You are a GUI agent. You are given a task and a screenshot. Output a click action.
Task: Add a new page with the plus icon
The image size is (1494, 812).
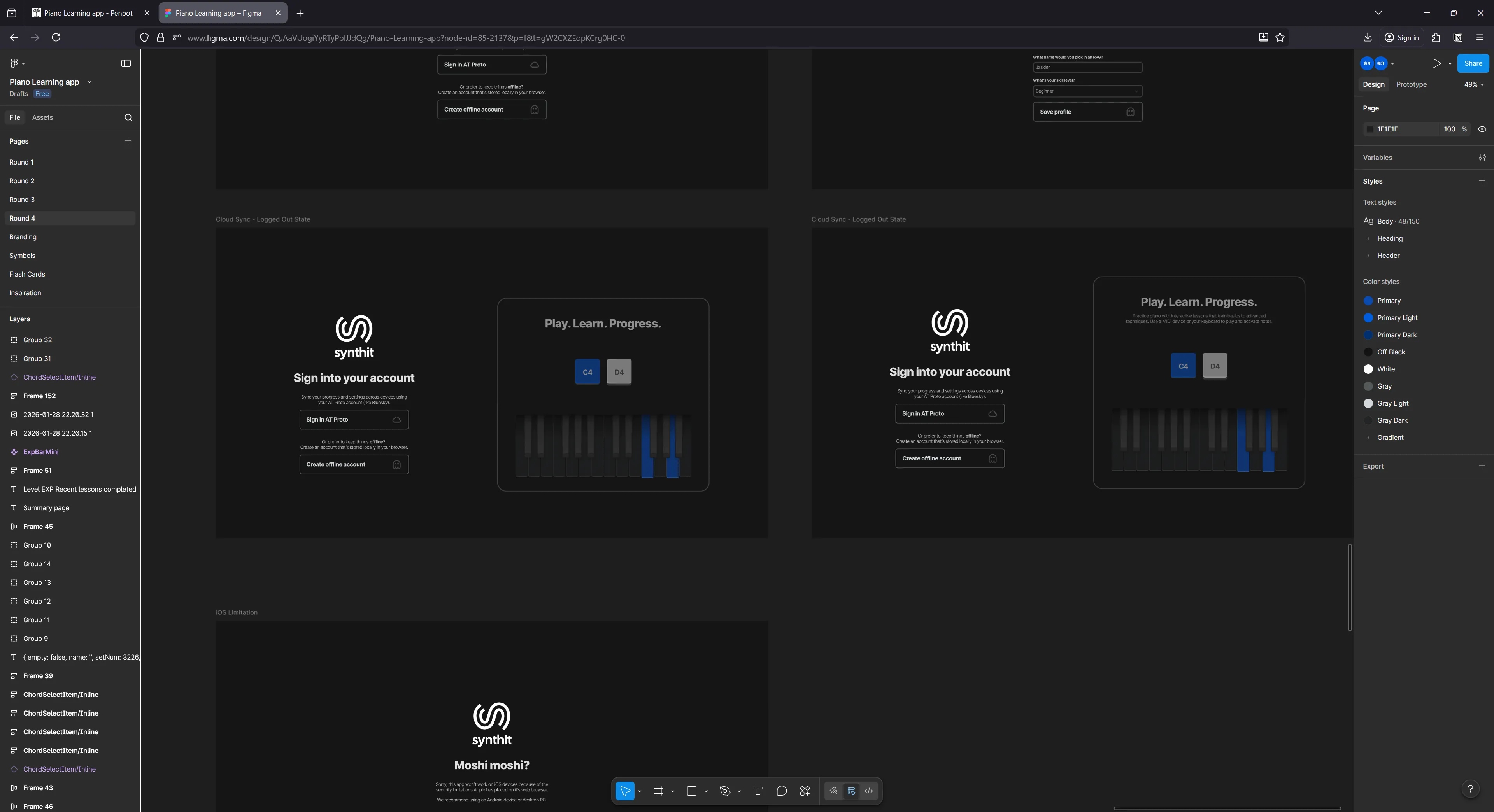point(128,141)
